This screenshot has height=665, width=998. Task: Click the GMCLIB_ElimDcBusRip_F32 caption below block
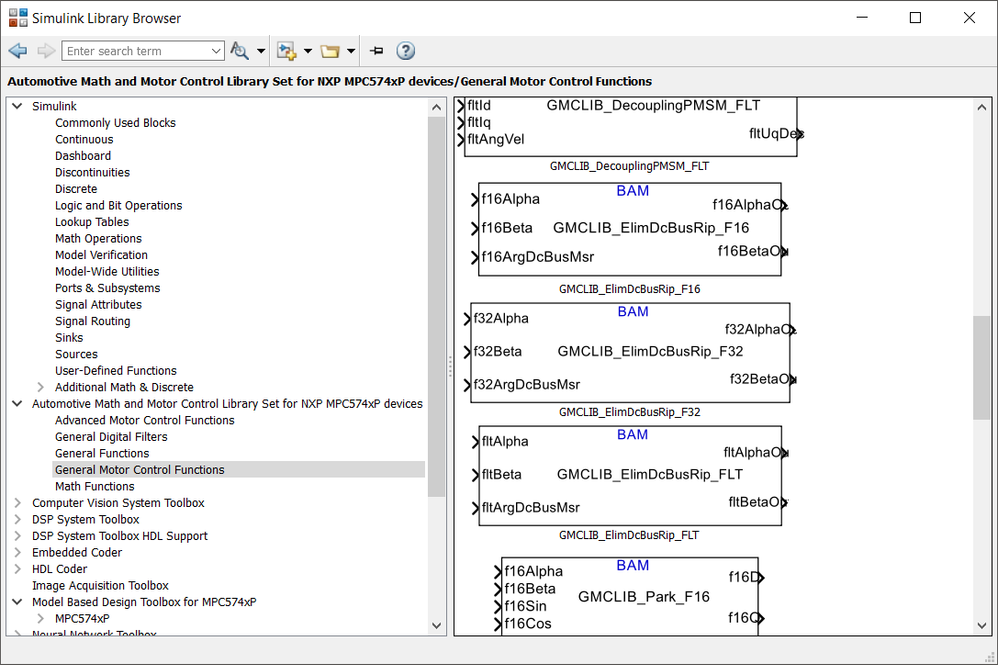(629, 412)
